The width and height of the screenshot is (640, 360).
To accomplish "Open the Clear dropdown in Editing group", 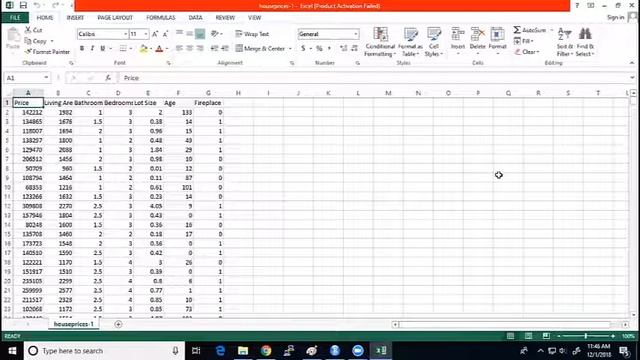I will click(x=527, y=52).
